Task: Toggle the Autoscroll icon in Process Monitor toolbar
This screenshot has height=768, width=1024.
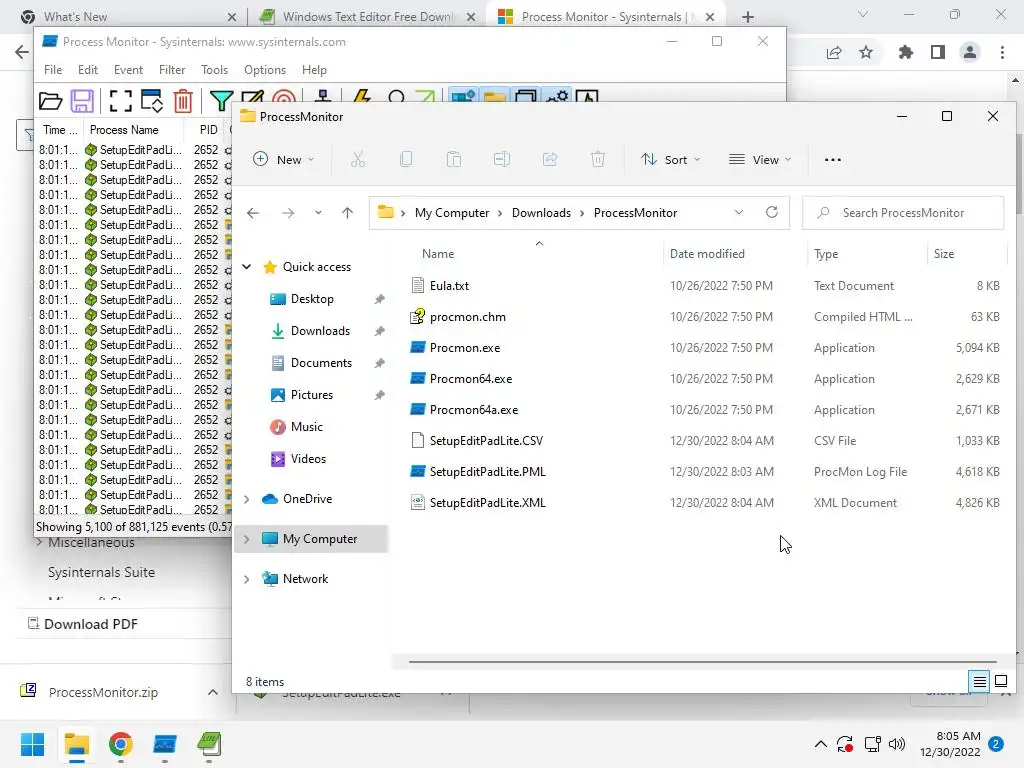Action: pos(152,100)
